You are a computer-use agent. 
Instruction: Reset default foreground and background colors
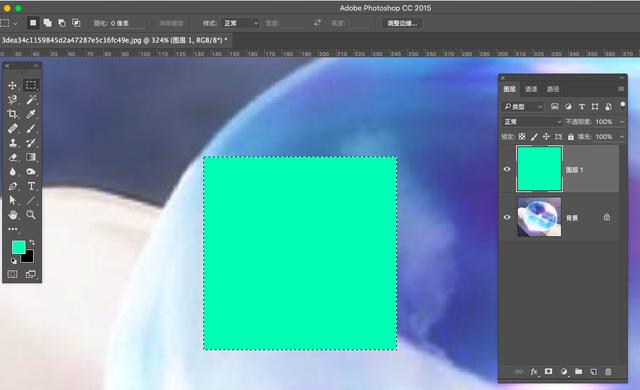click(x=14, y=261)
